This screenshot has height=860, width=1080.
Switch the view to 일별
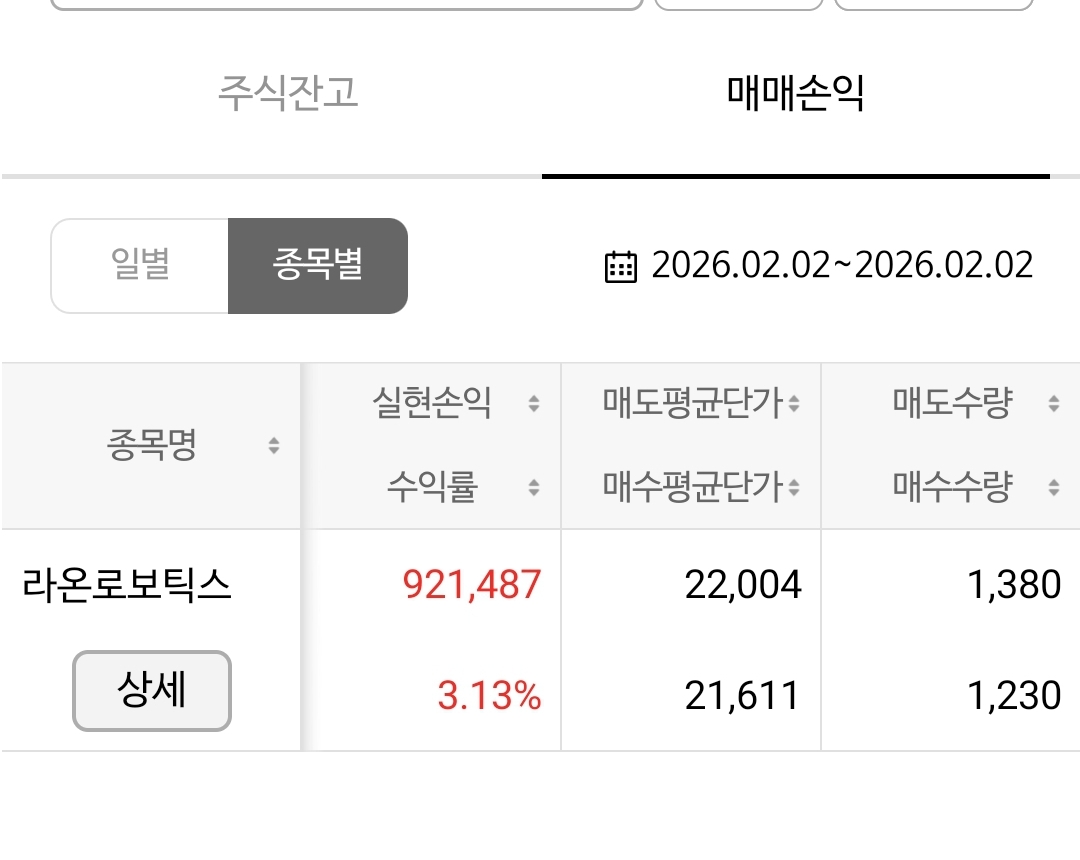(x=140, y=266)
